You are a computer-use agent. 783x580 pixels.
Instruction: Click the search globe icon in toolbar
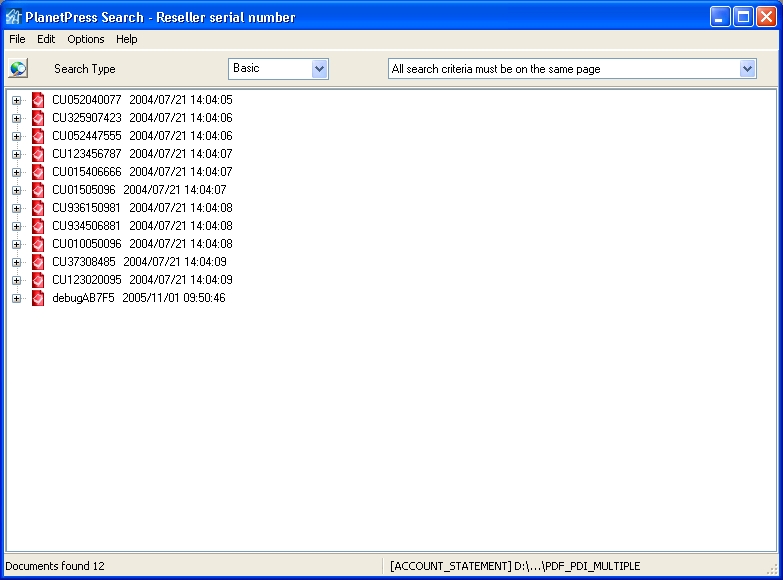click(x=18, y=68)
